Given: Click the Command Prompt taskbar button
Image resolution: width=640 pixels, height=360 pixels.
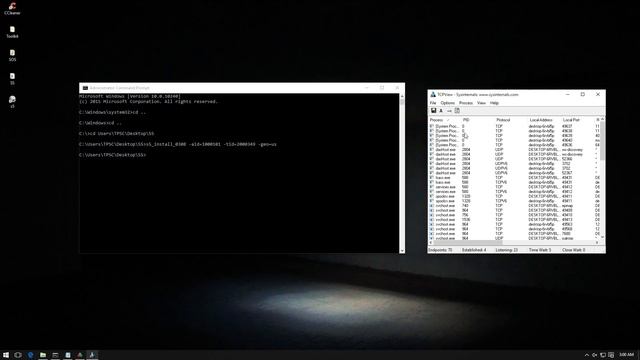Looking at the screenshot, I should 55,355.
